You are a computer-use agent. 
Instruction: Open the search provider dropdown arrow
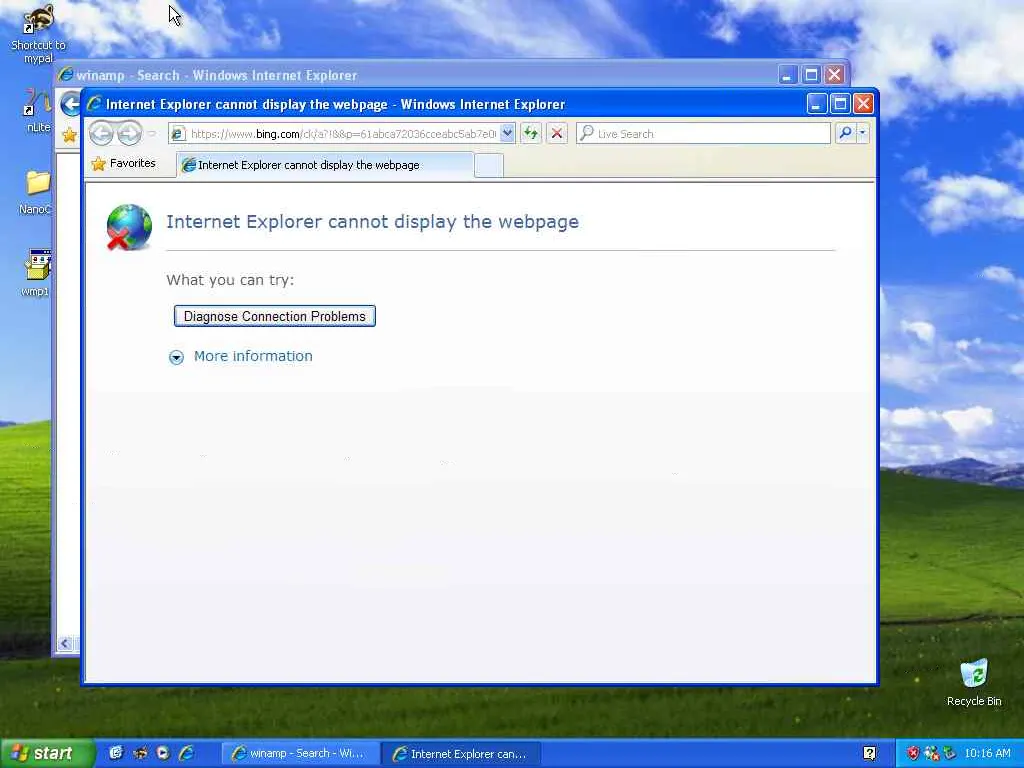click(x=863, y=133)
